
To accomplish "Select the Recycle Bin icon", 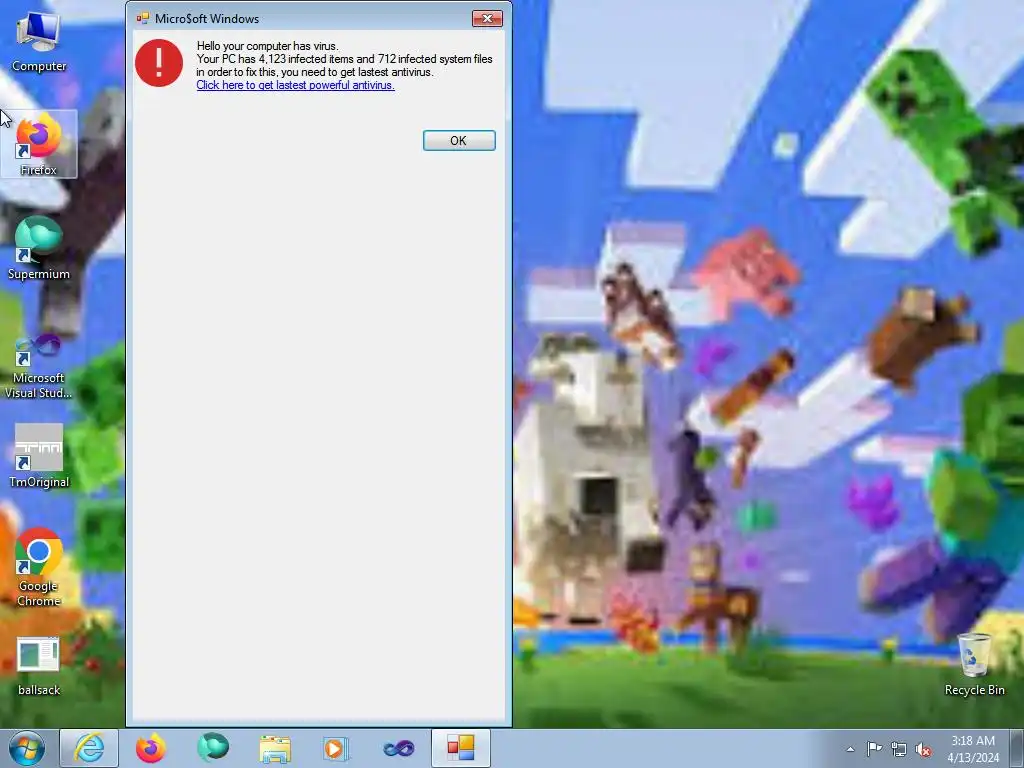I will point(974,664).
